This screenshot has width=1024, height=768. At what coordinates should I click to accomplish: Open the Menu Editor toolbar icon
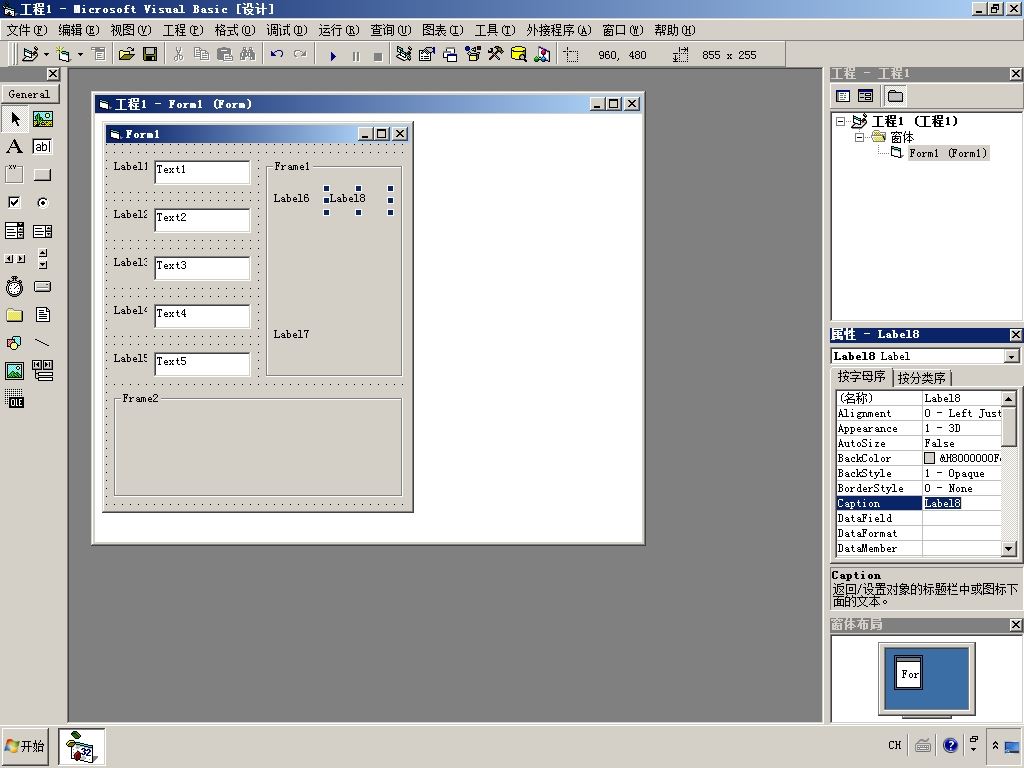(x=99, y=54)
